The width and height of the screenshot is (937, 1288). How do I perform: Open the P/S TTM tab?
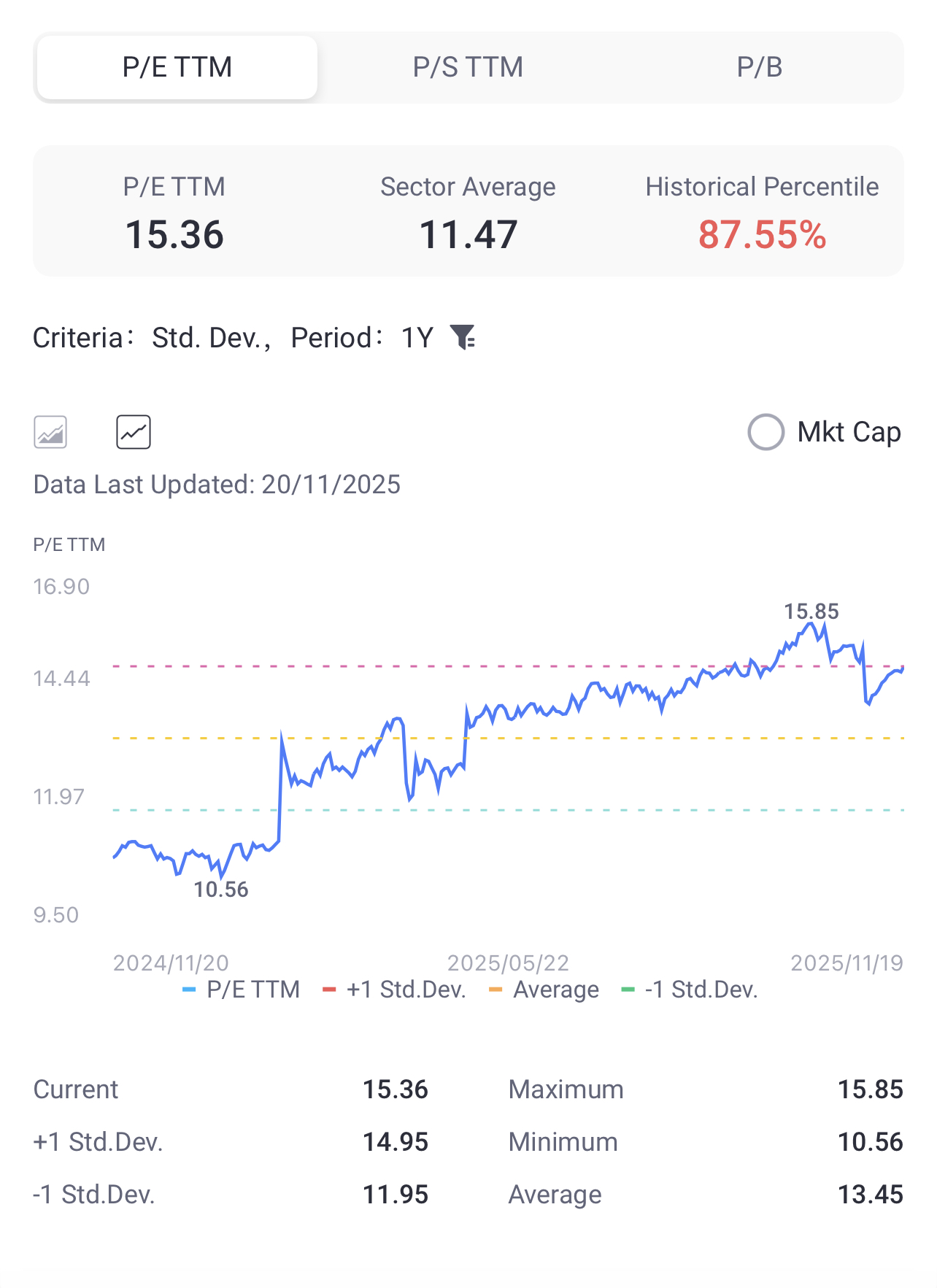pos(468,67)
